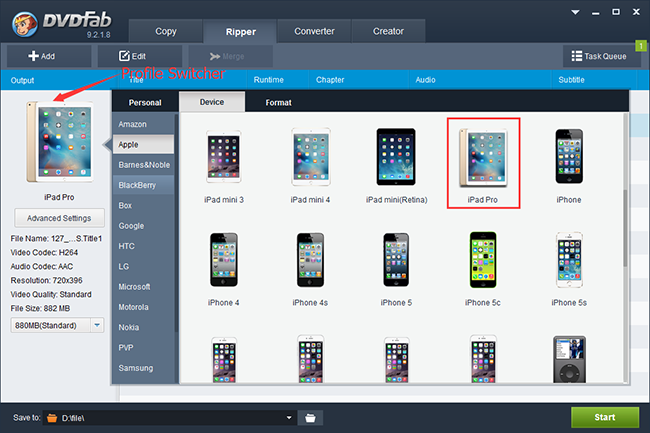Select Motorola in the brand list

point(143,307)
